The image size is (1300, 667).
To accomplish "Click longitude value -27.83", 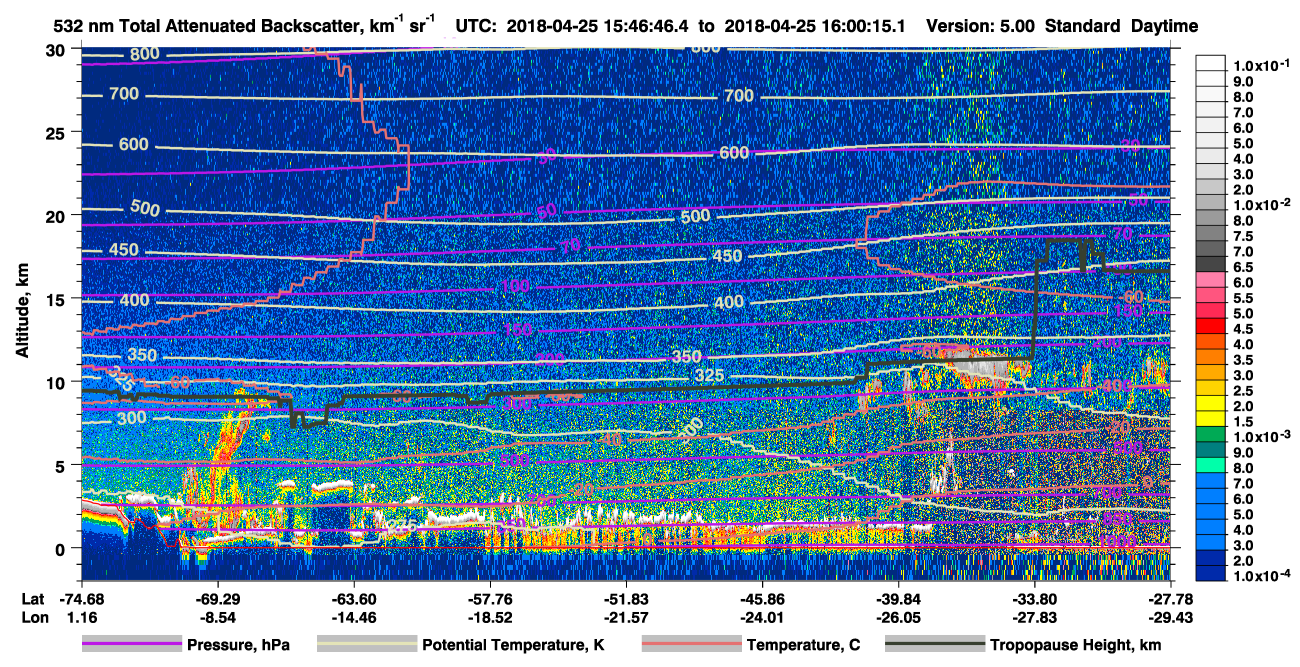I will (x=1035, y=617).
